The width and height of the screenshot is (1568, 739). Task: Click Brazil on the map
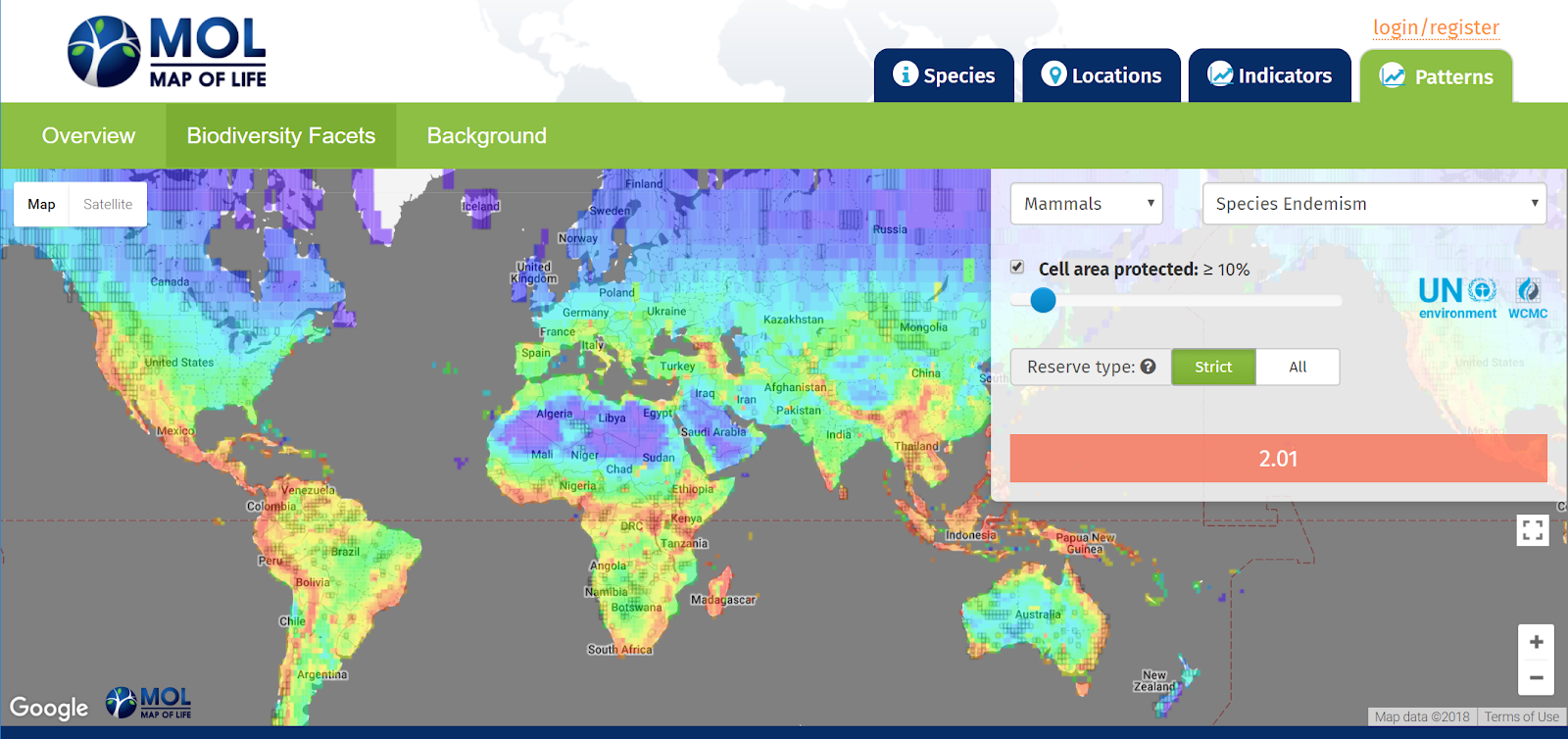point(345,552)
